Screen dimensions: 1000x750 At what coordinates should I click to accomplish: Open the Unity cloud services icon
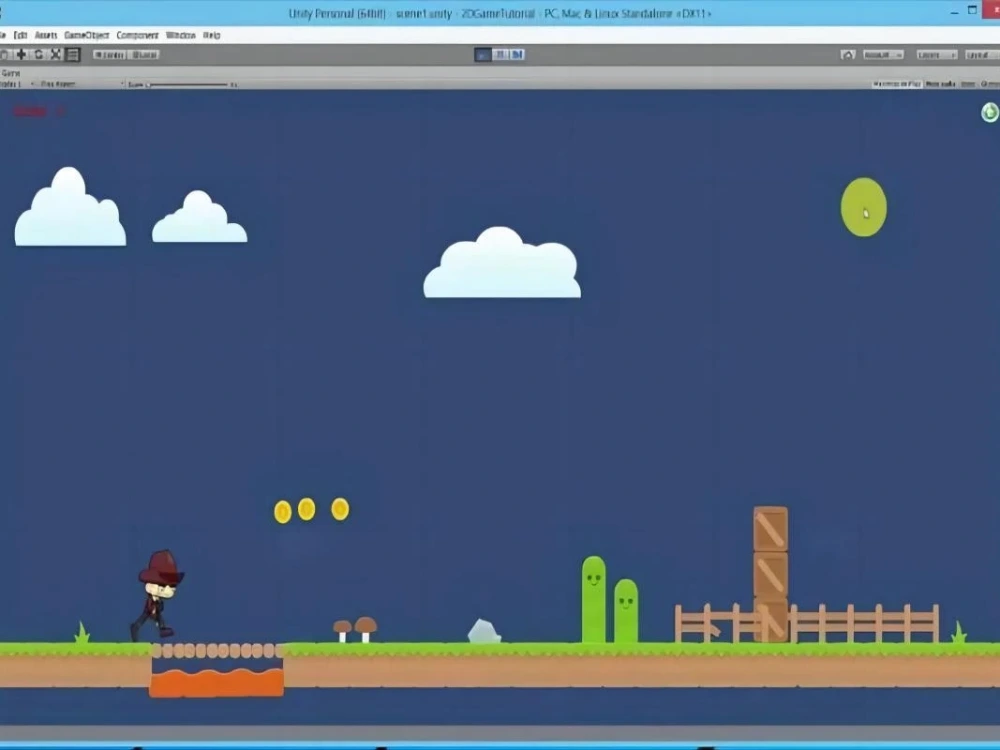tap(847, 55)
